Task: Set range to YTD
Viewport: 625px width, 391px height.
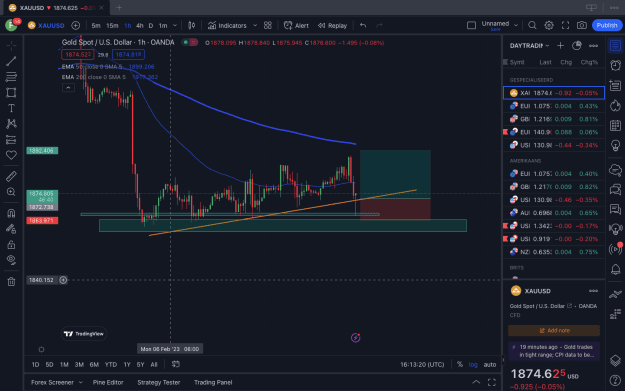Action: [x=110, y=364]
